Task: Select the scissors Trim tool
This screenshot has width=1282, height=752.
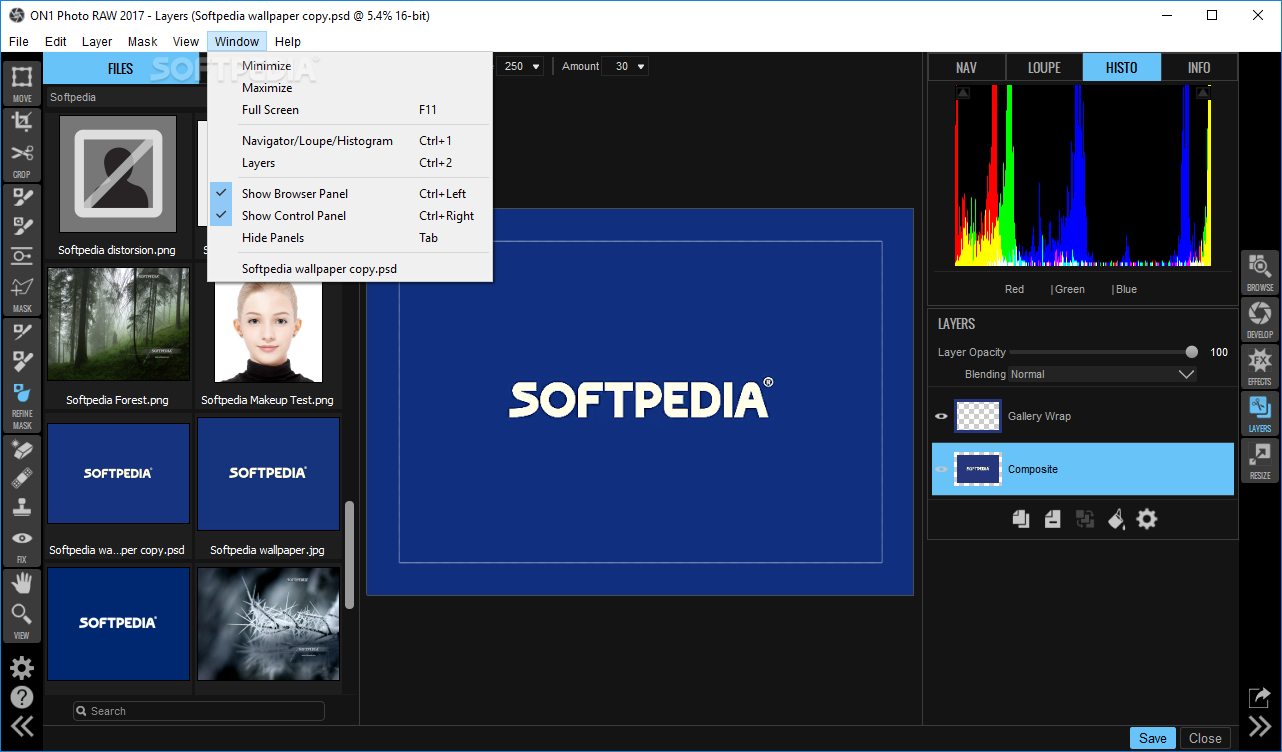Action: point(22,153)
